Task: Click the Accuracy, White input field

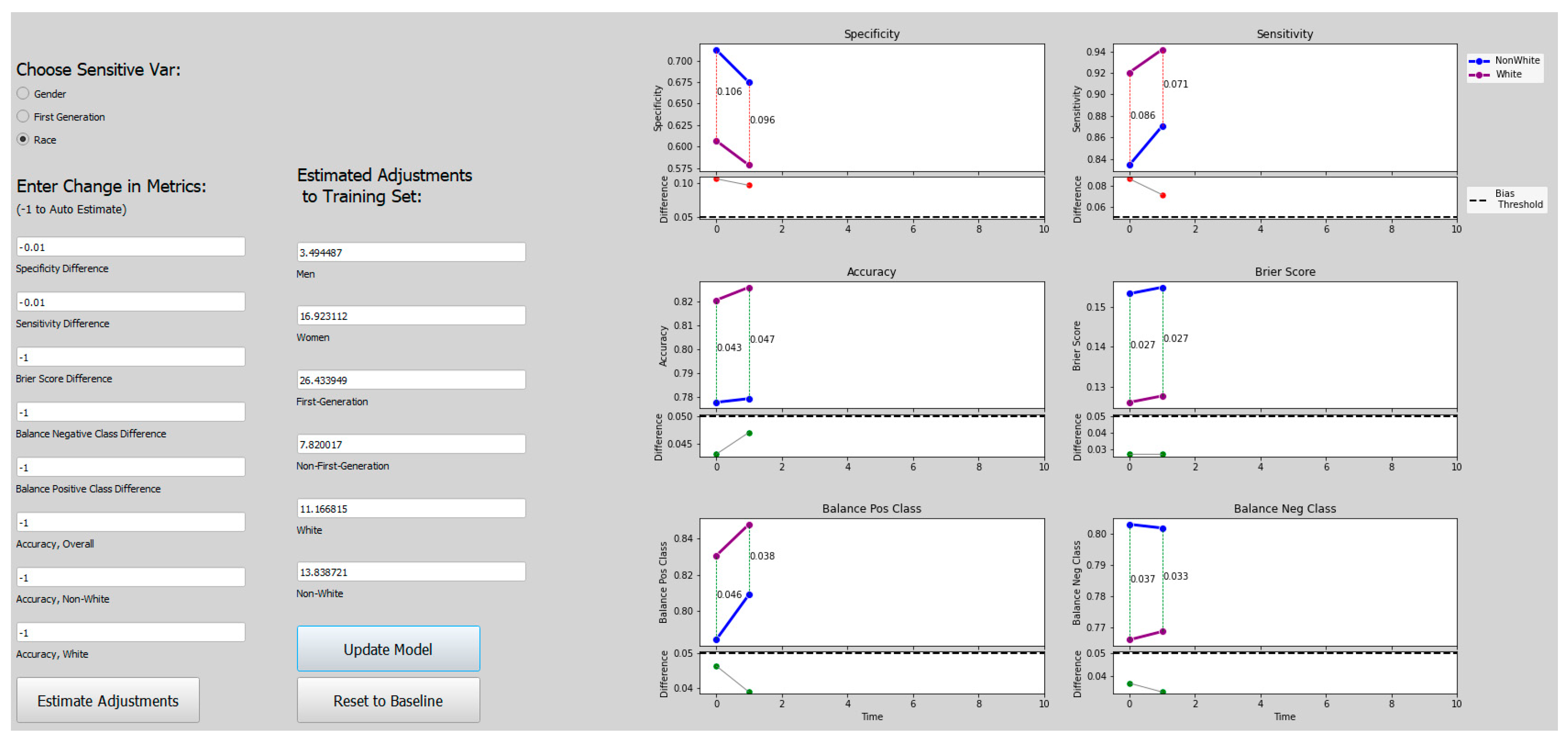Action: pos(130,632)
